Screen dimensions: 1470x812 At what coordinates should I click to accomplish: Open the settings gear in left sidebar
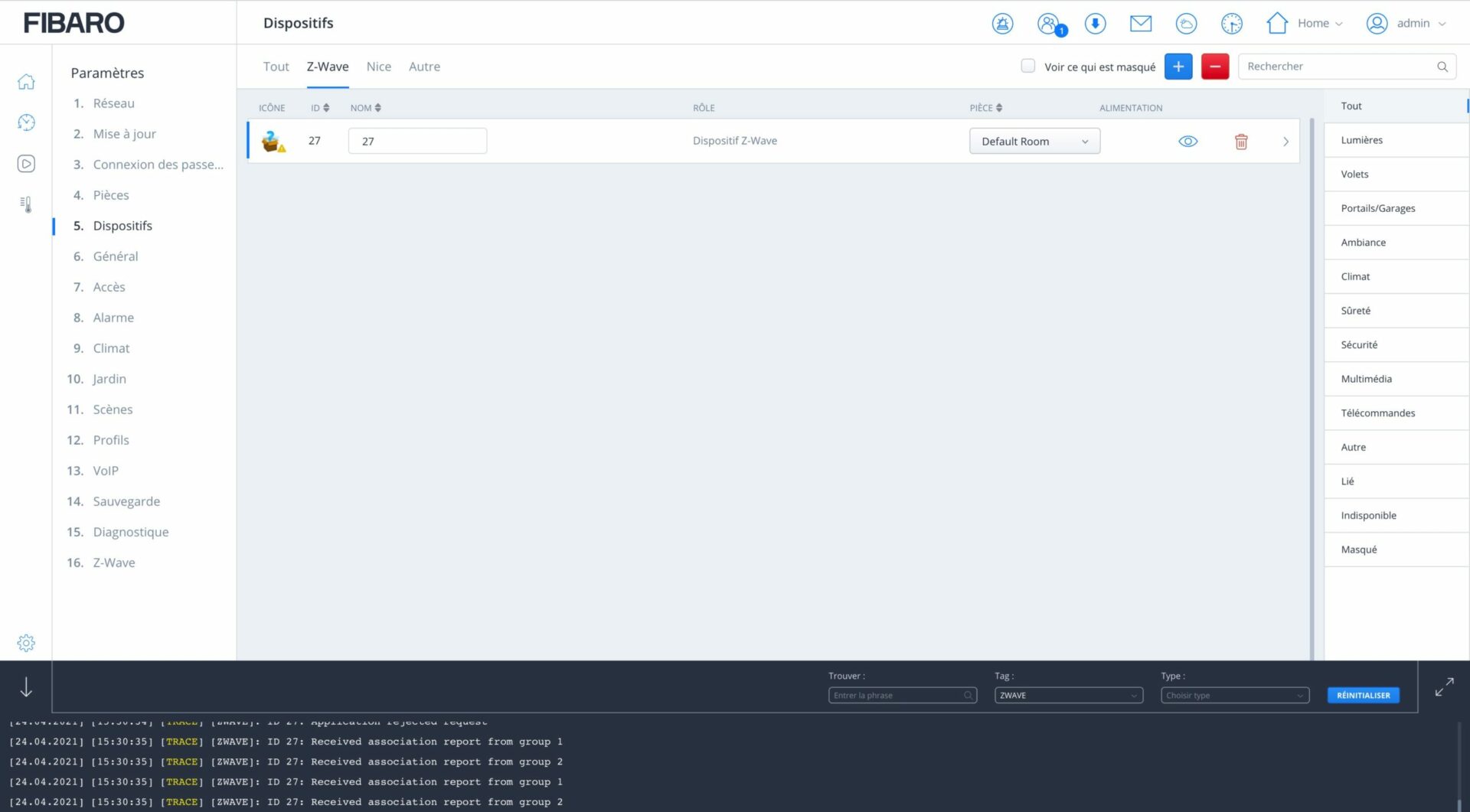[26, 643]
